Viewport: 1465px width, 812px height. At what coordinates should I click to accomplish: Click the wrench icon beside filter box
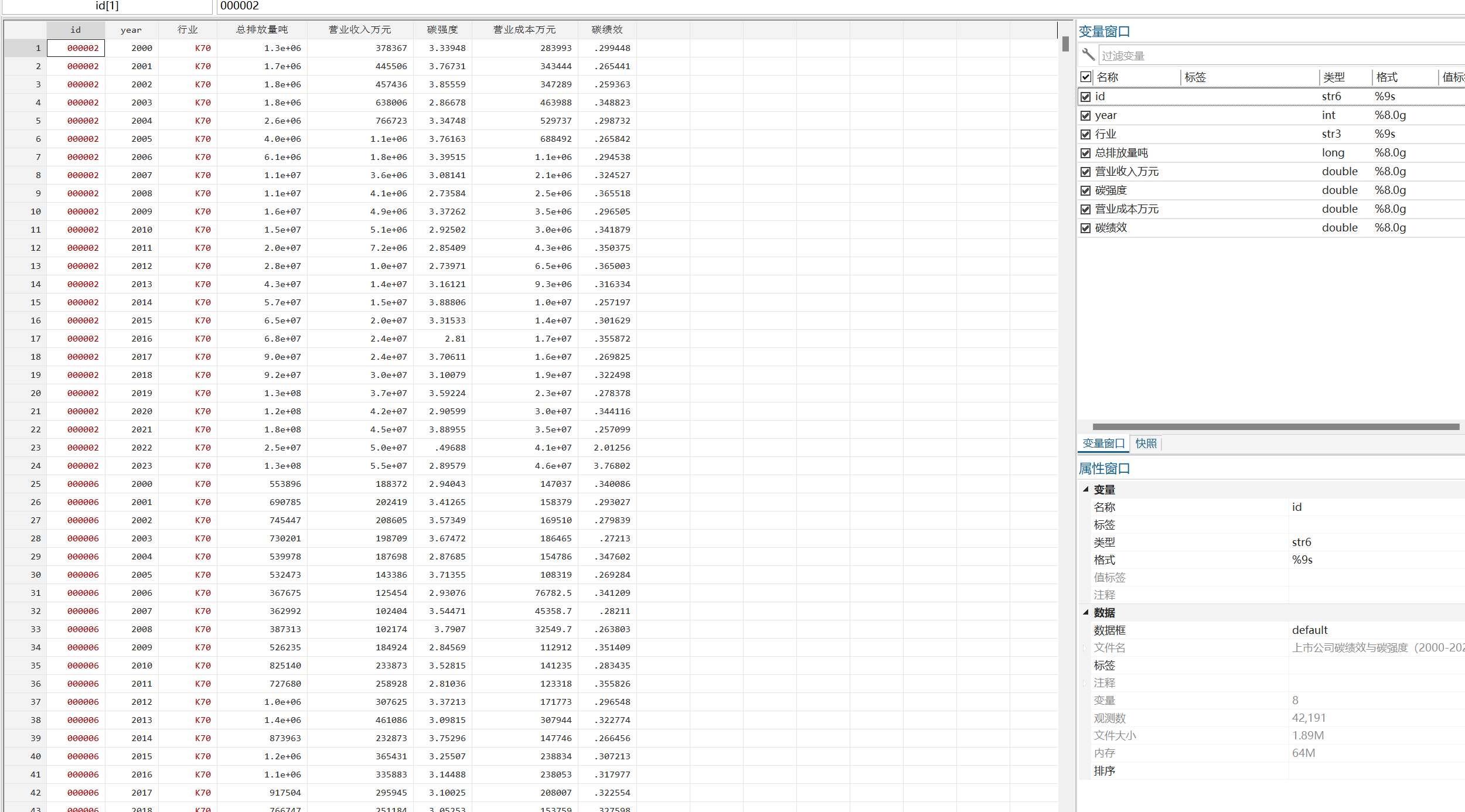click(x=1088, y=54)
